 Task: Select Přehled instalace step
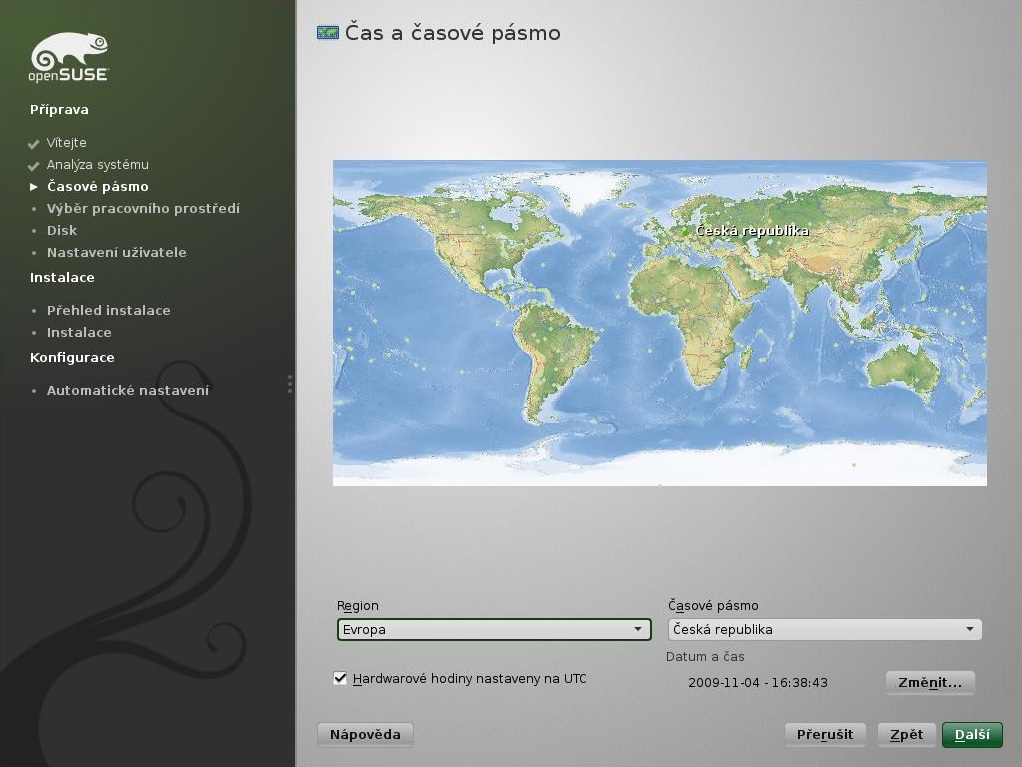pyautogui.click(x=109, y=311)
